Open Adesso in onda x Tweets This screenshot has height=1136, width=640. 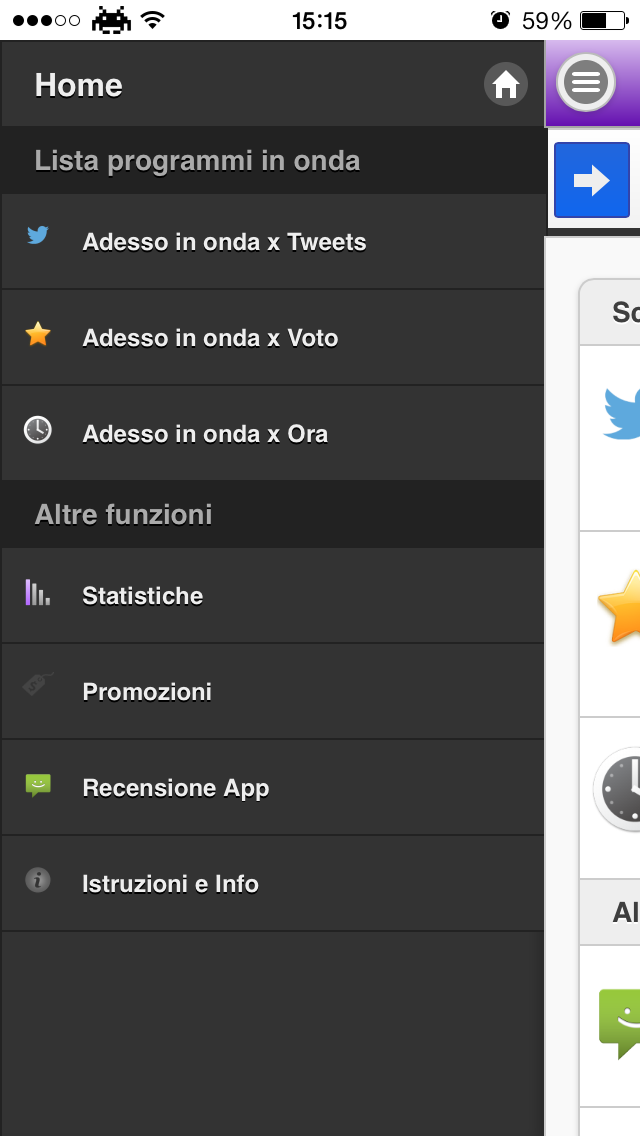pos(224,242)
